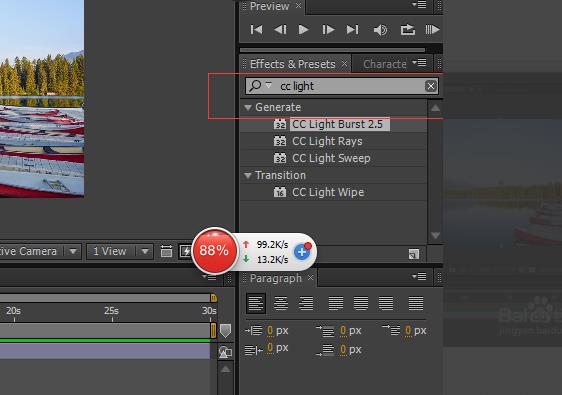Set space before paragraph value
This screenshot has height=395, width=562.
pyautogui.click(x=343, y=330)
